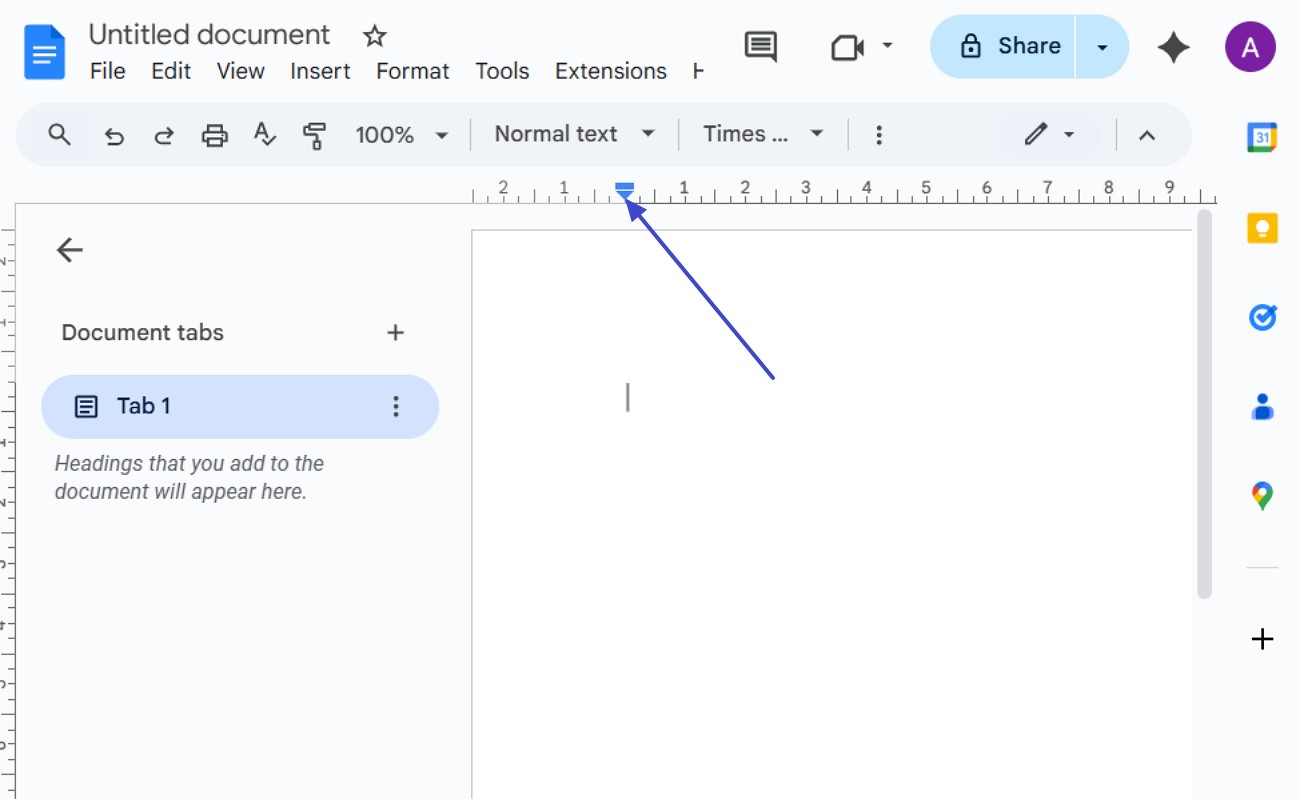Screen dimensions: 1300x799
Task: Open the editing mode pencil dropdown
Action: pos(1050,135)
